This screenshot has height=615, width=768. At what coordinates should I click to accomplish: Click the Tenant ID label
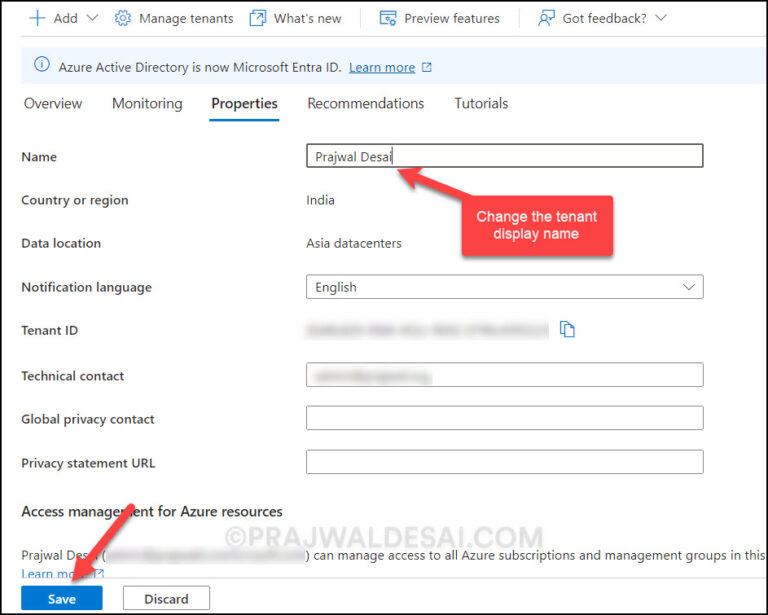click(x=49, y=330)
